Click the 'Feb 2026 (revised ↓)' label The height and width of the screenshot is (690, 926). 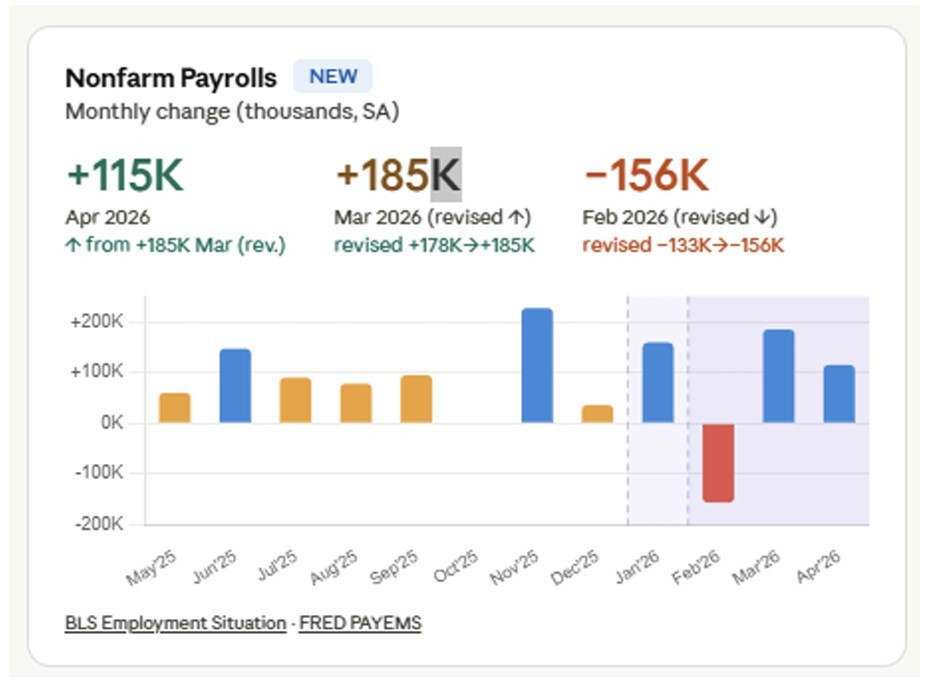point(680,217)
